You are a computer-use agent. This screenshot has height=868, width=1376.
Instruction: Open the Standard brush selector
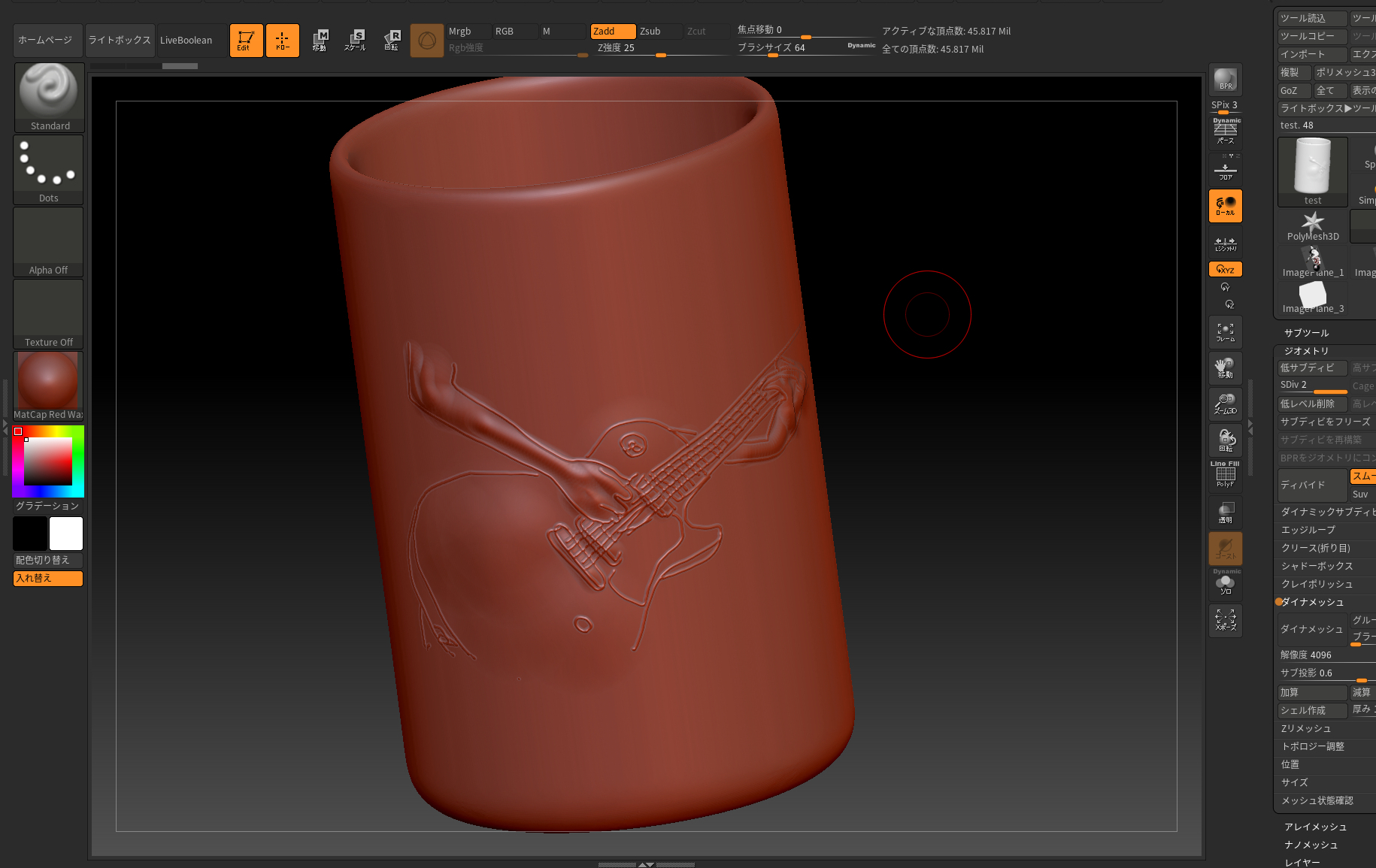[49, 97]
